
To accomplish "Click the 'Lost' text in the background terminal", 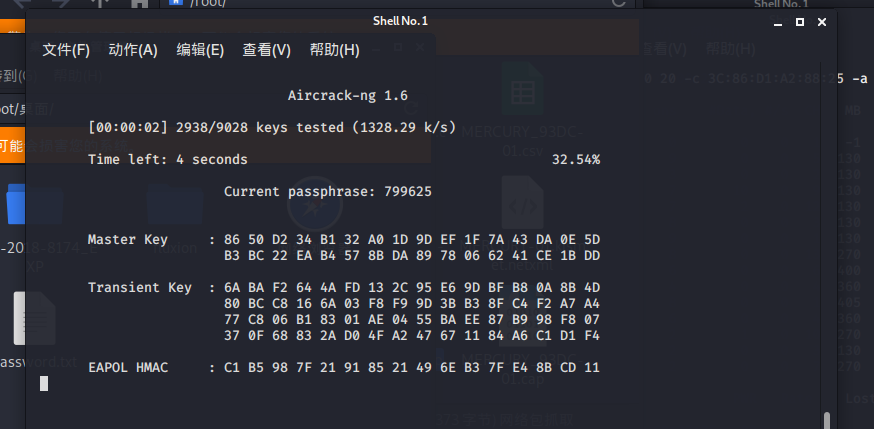I will pyautogui.click(x=859, y=398).
